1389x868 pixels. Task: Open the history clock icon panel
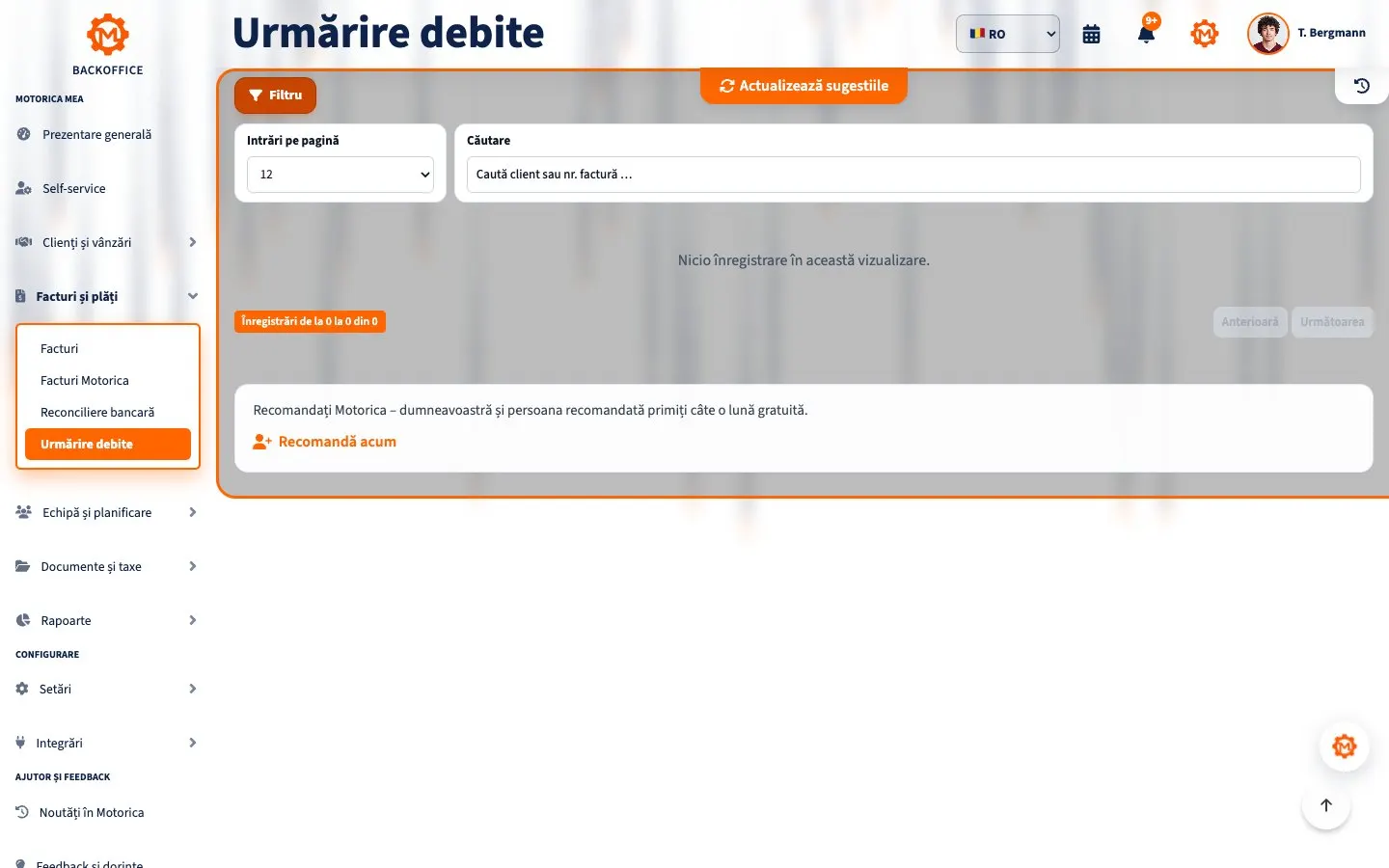[x=1362, y=86]
